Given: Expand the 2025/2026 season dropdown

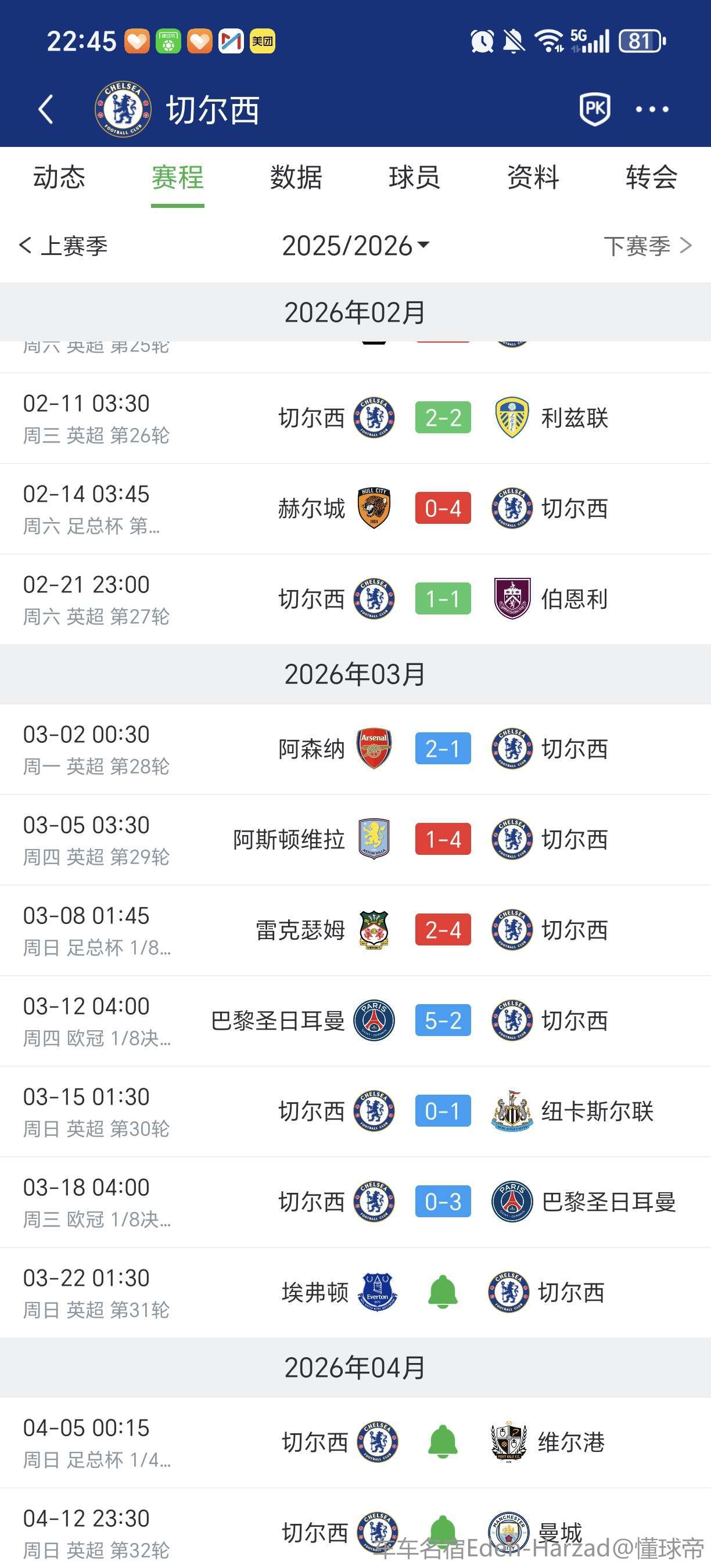Looking at the screenshot, I should click(355, 246).
